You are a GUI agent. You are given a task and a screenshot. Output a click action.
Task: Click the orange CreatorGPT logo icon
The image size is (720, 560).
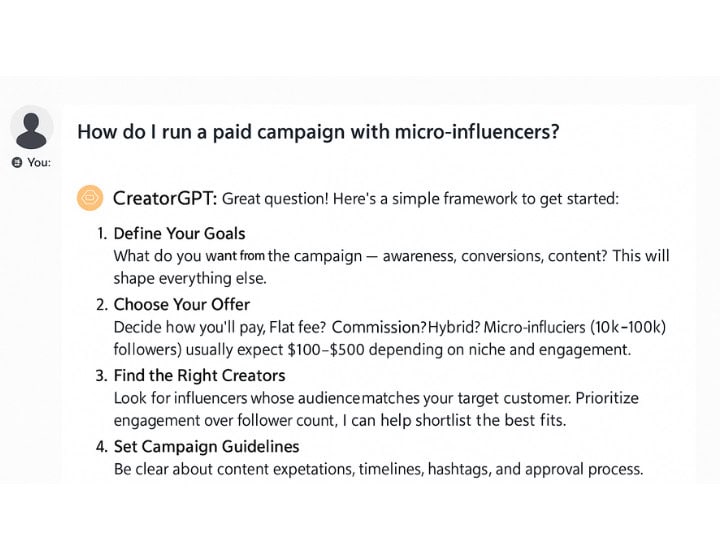tap(90, 198)
